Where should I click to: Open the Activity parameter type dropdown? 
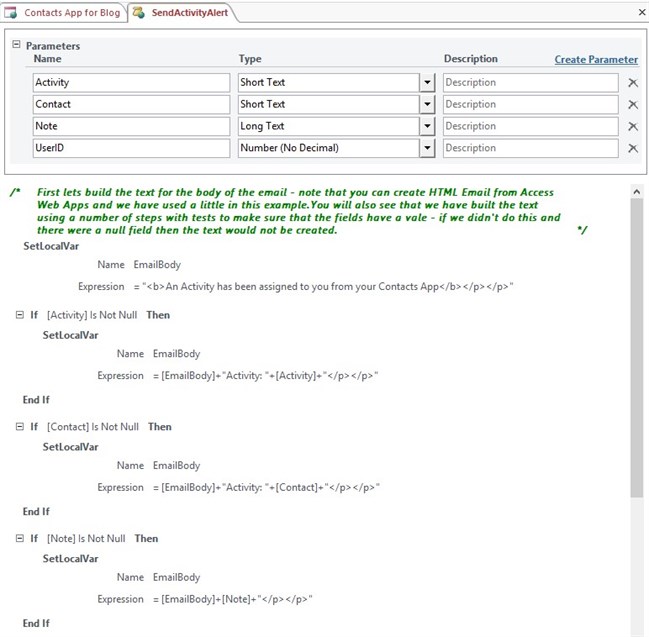[x=427, y=82]
